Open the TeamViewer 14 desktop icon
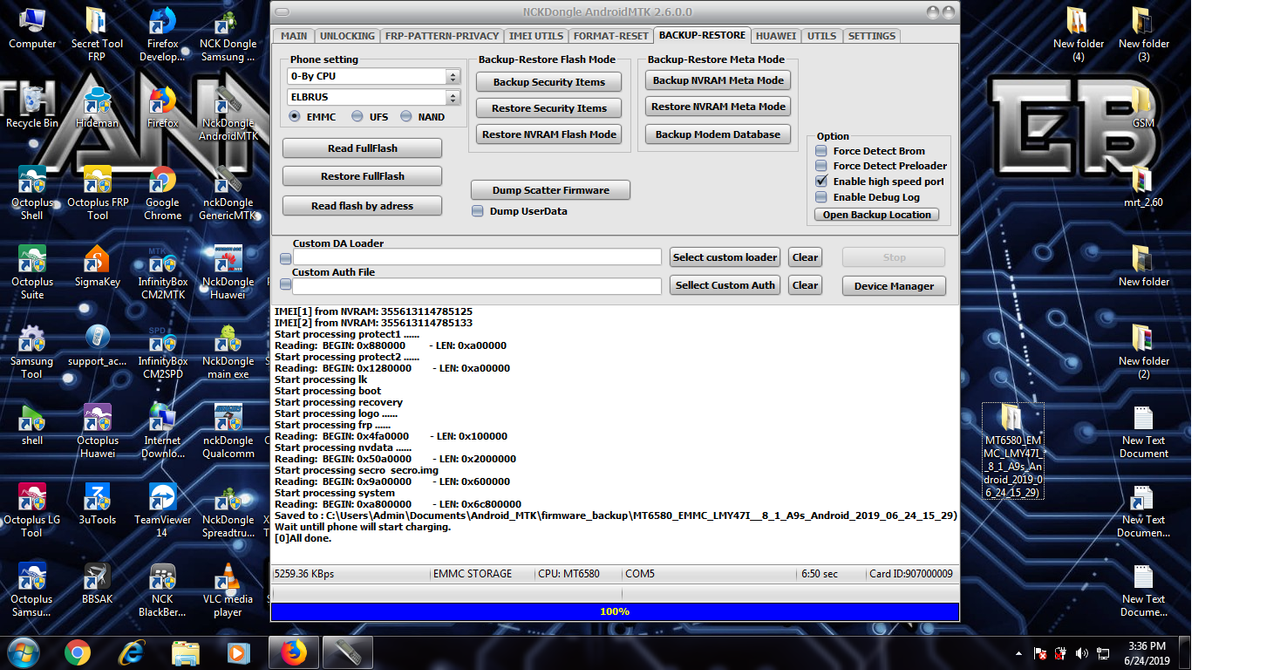 click(x=162, y=510)
